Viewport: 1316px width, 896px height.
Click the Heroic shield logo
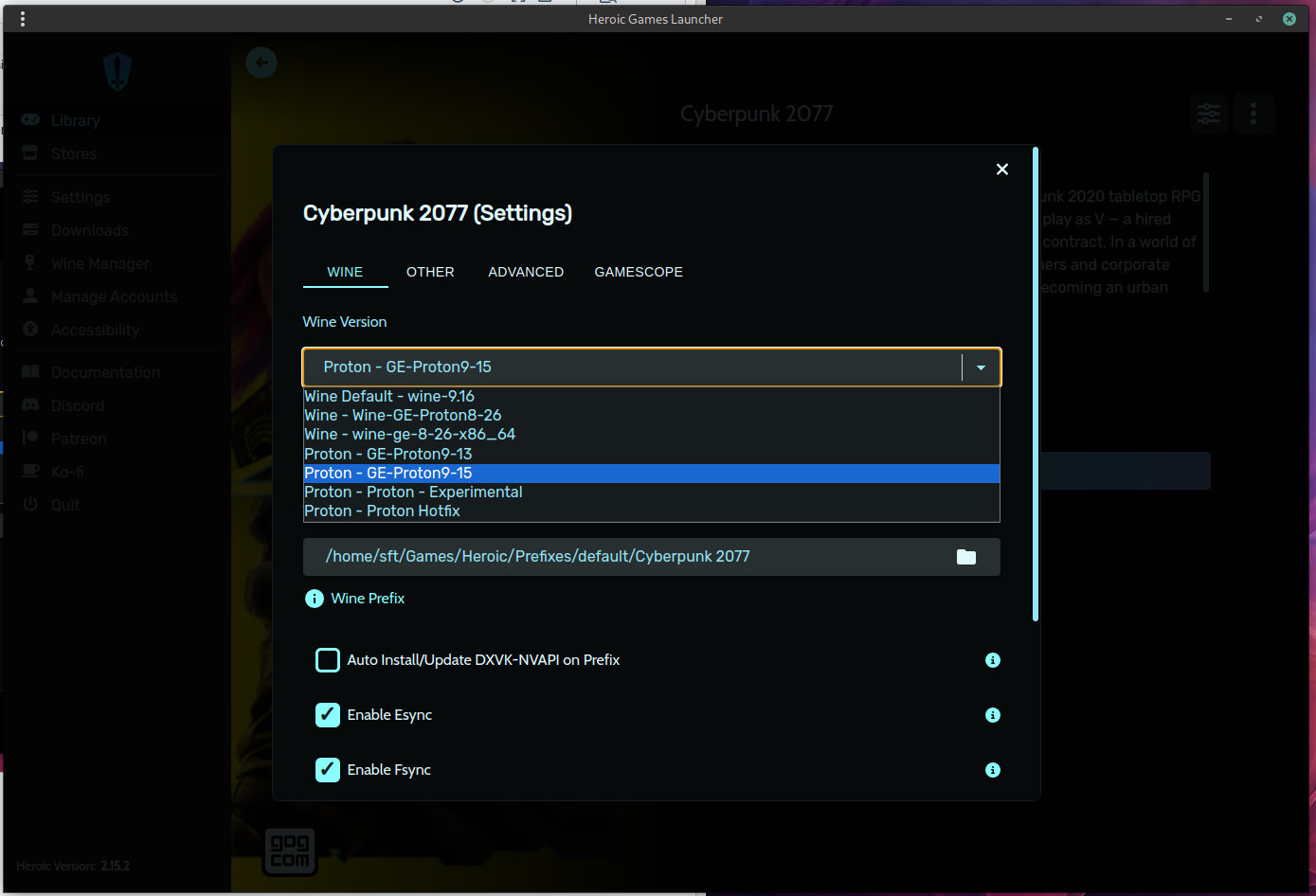[x=117, y=72]
